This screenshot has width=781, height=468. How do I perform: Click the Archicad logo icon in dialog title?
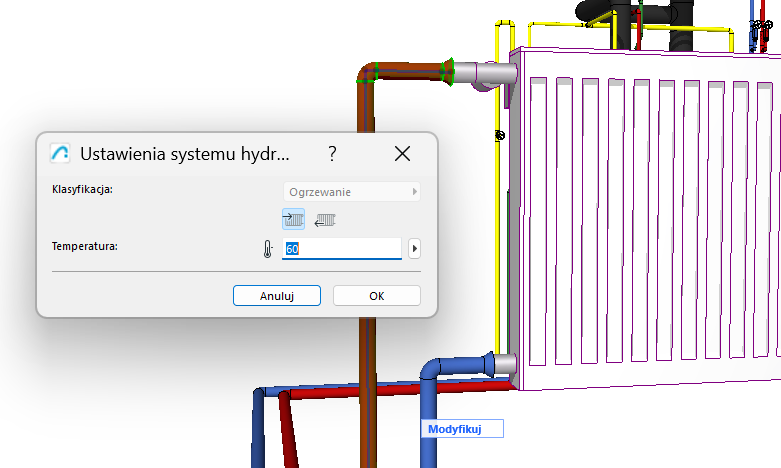pyautogui.click(x=60, y=153)
